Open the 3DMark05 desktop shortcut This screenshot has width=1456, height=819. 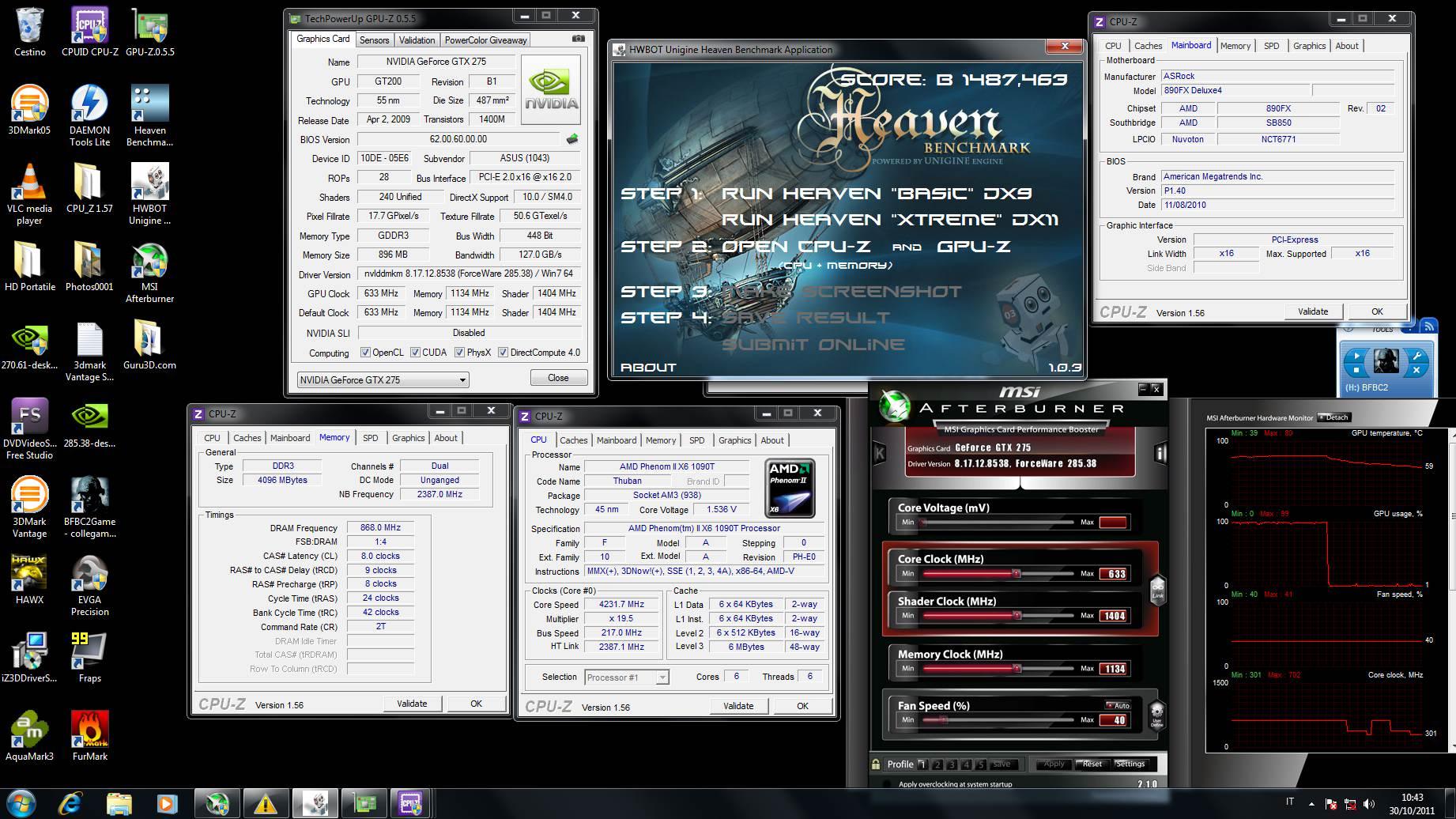click(x=29, y=110)
